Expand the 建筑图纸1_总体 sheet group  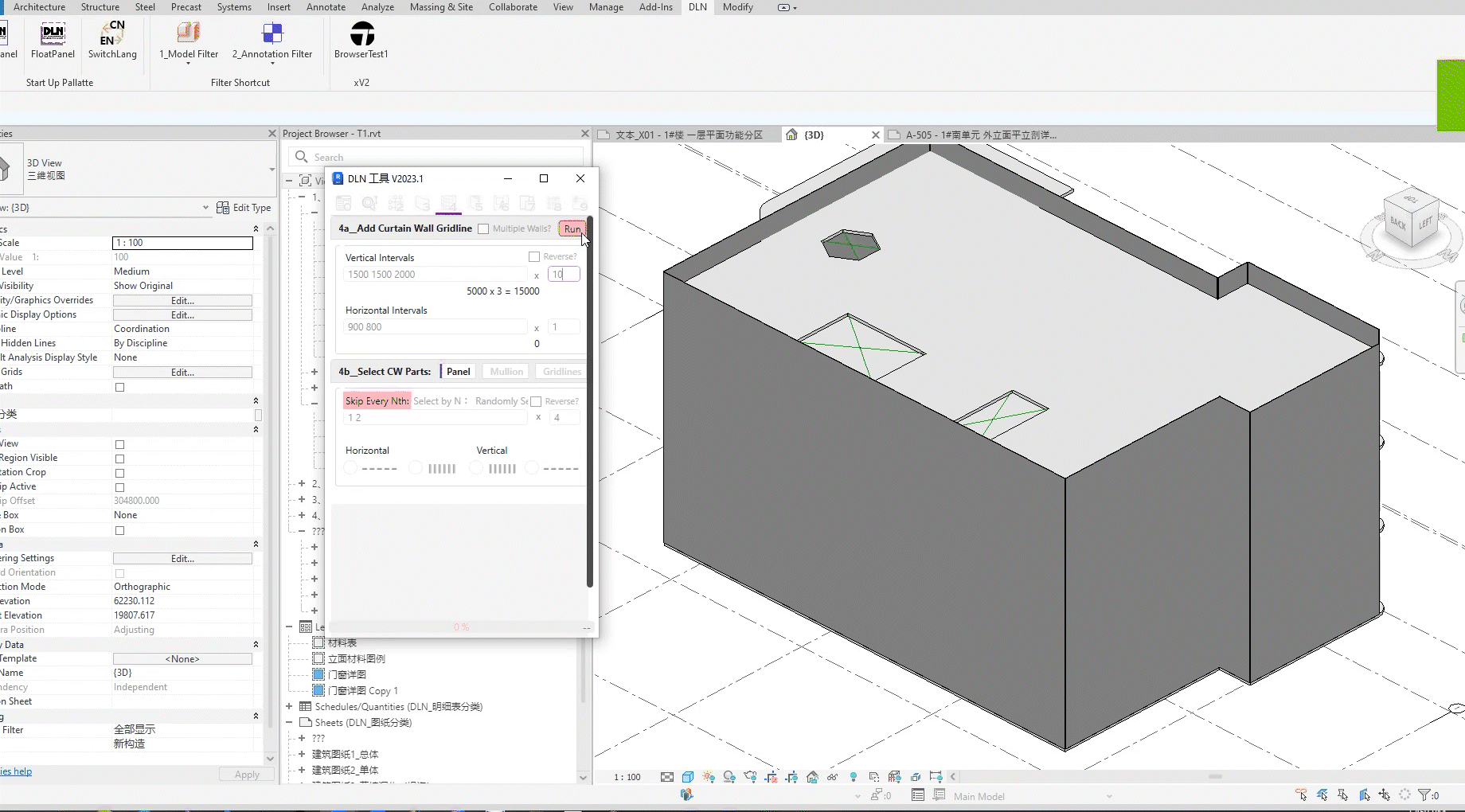tap(302, 755)
